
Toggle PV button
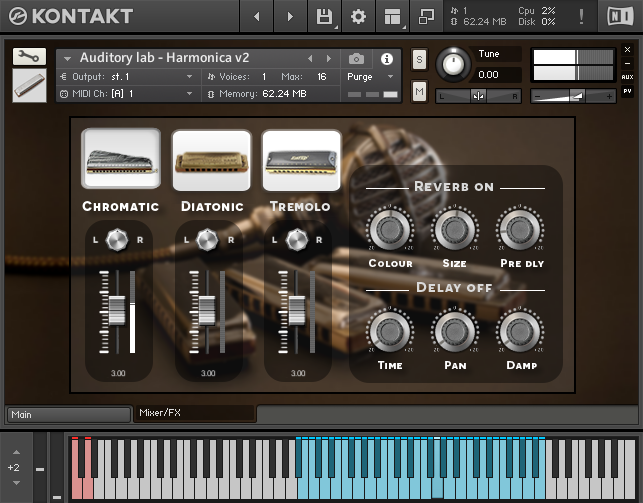point(627,91)
